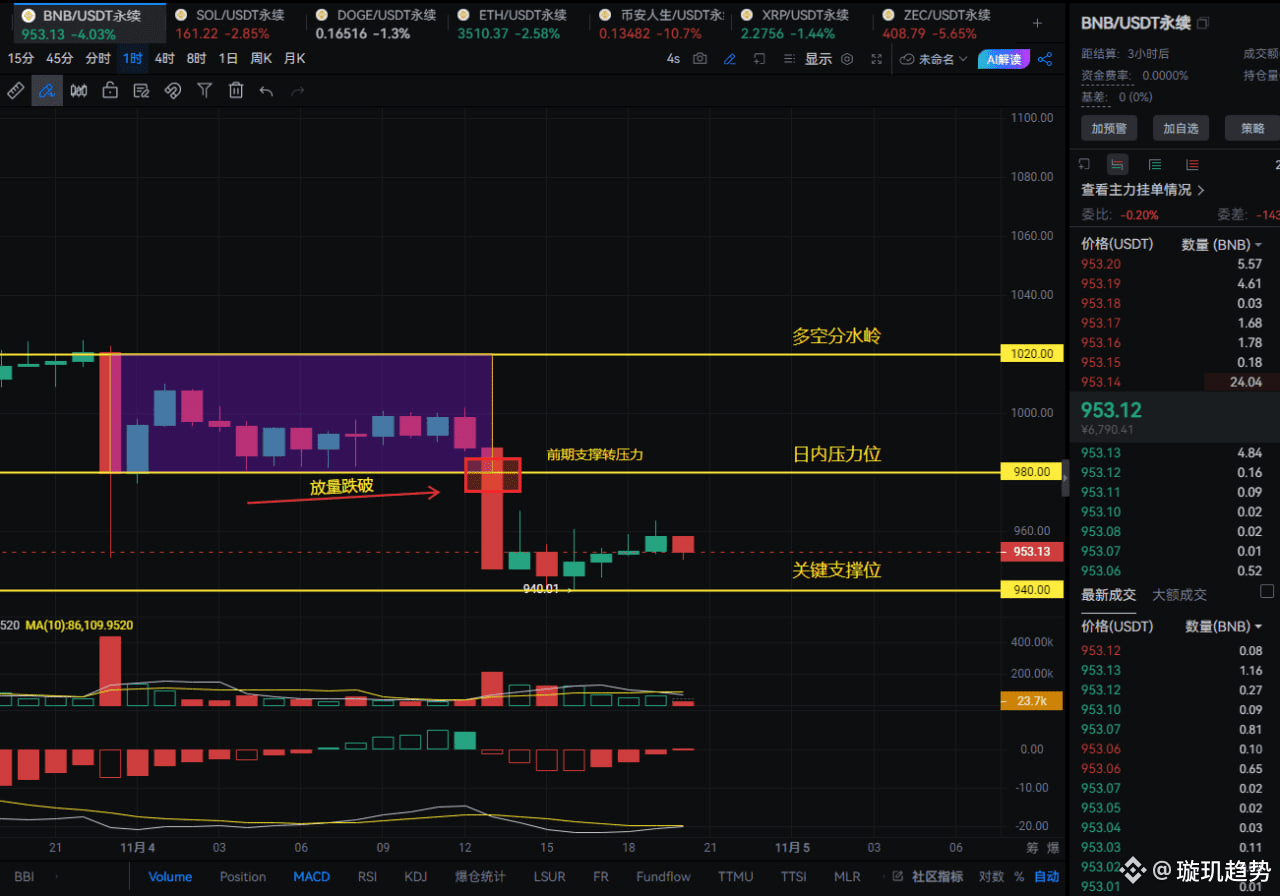Click the undo arrow icon
The height and width of the screenshot is (896, 1280).
coord(266,91)
